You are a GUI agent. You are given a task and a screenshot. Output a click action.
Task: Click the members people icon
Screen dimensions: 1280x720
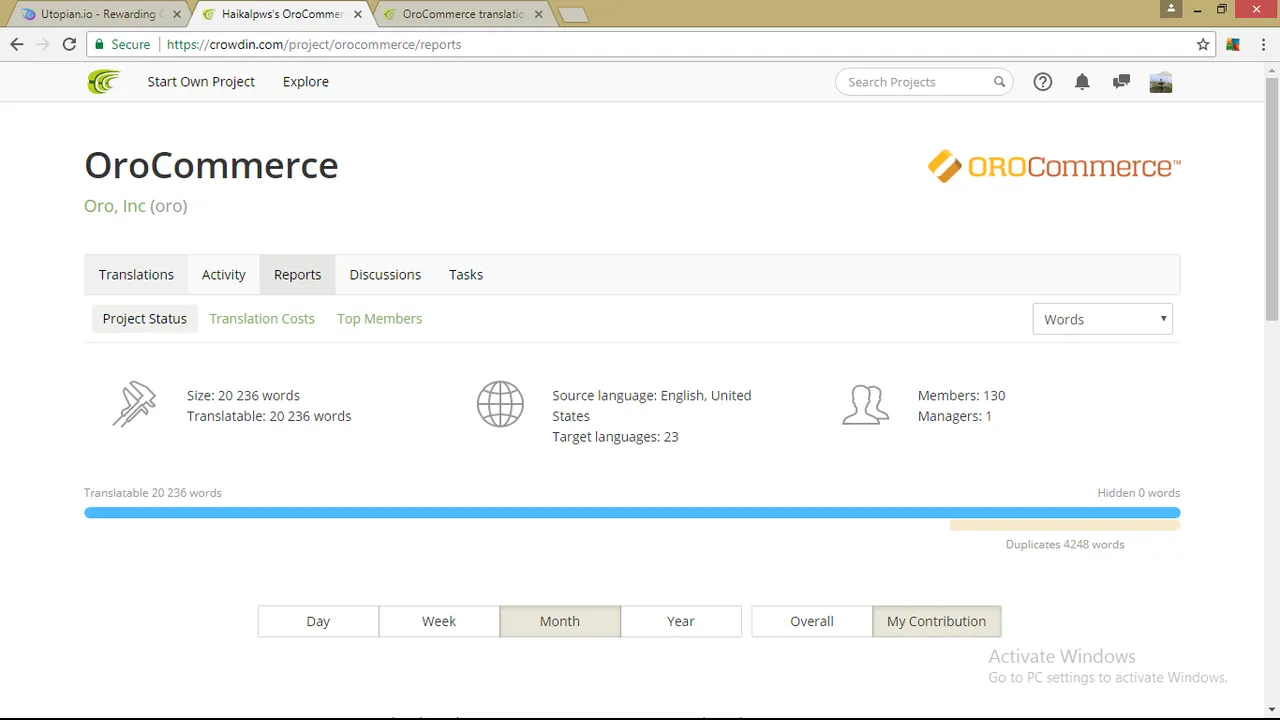coord(865,405)
